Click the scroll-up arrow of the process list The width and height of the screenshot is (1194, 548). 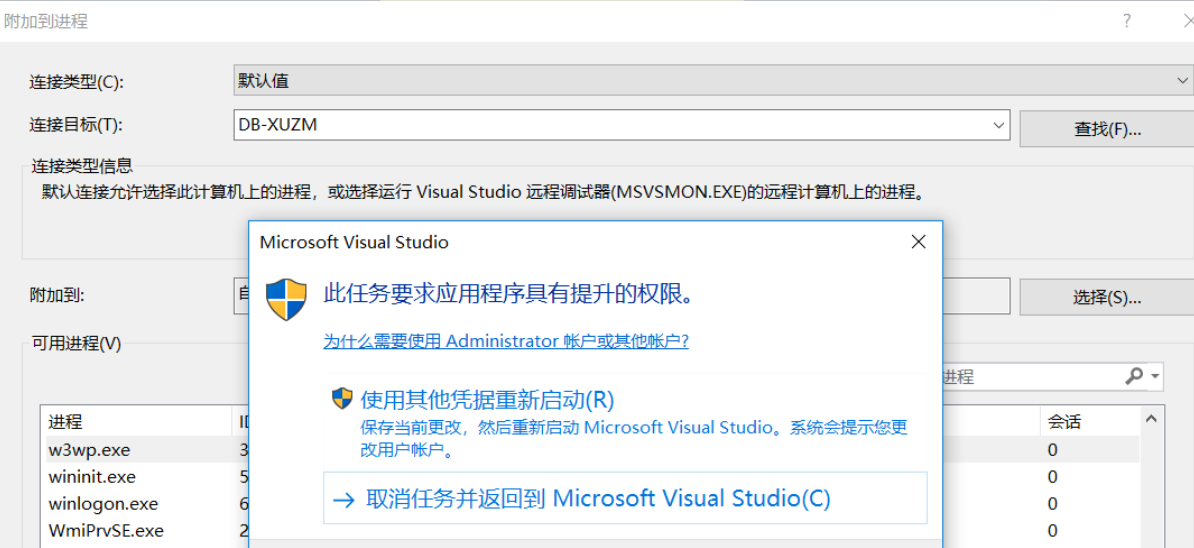coord(1151,420)
